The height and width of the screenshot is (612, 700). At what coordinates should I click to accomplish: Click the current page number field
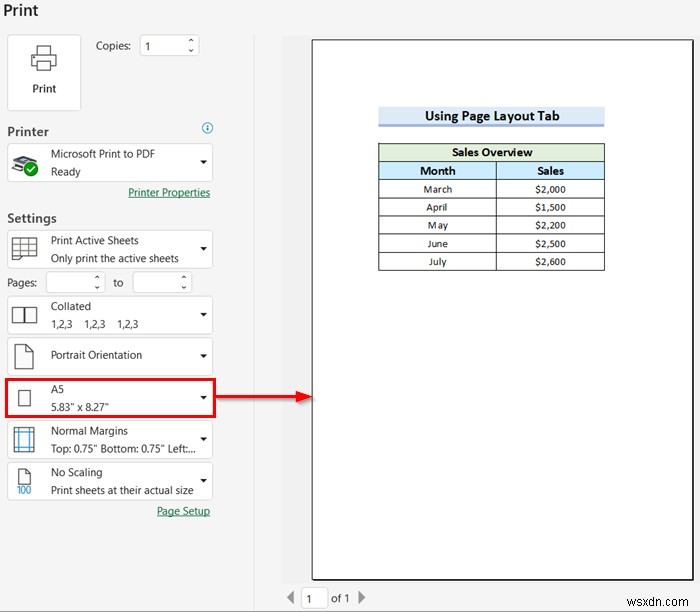314,598
